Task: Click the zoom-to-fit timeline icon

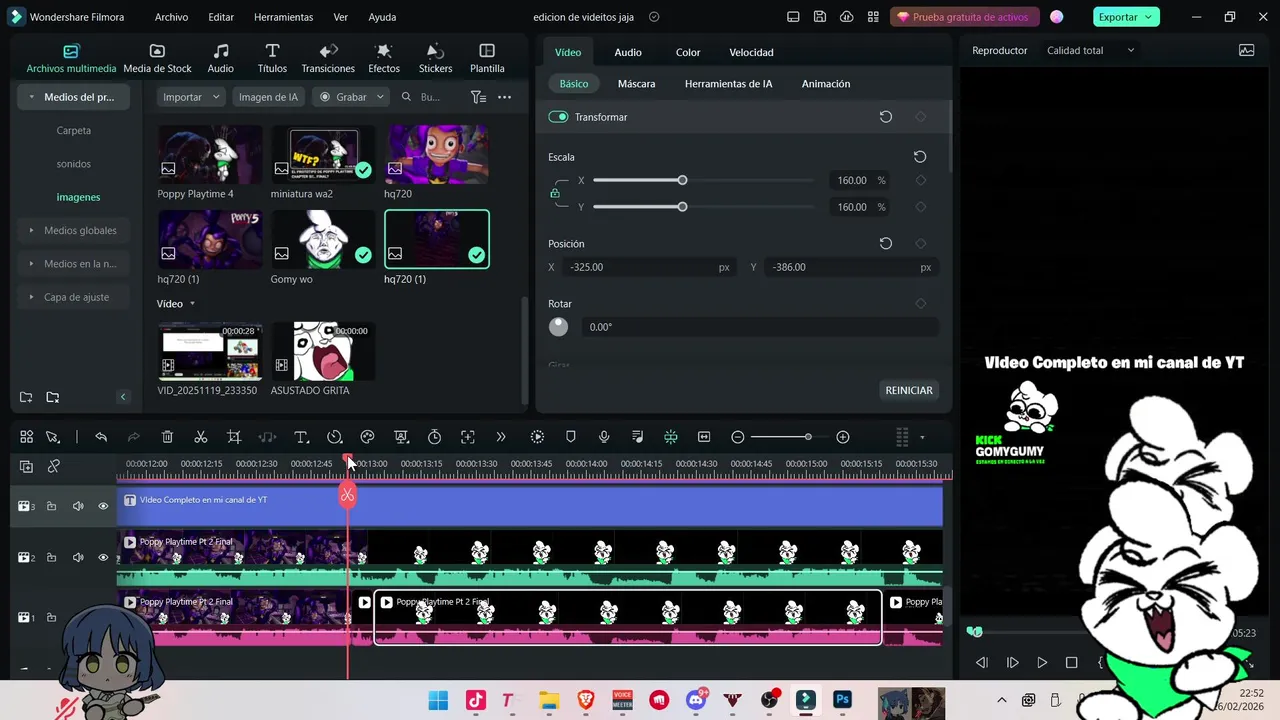Action: click(x=704, y=437)
